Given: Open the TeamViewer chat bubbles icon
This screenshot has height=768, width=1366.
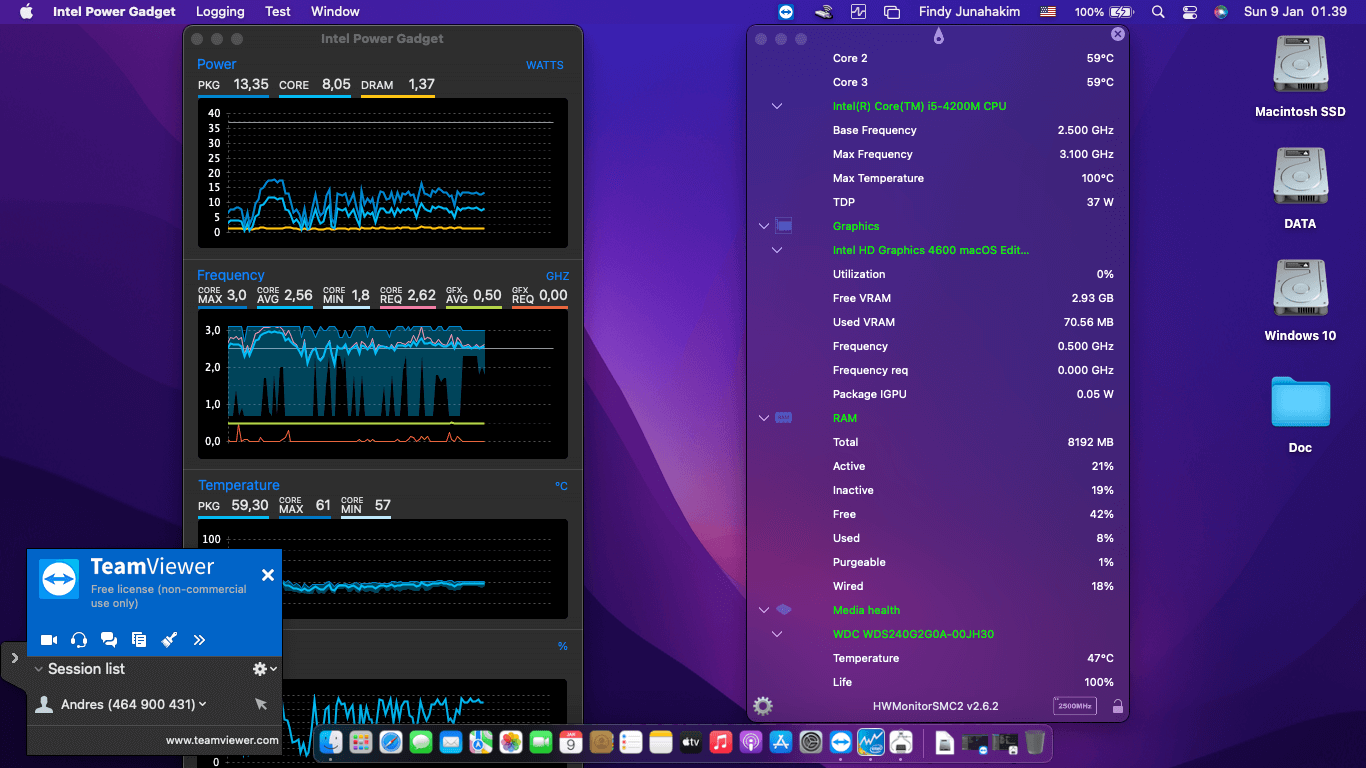Looking at the screenshot, I should click(109, 640).
